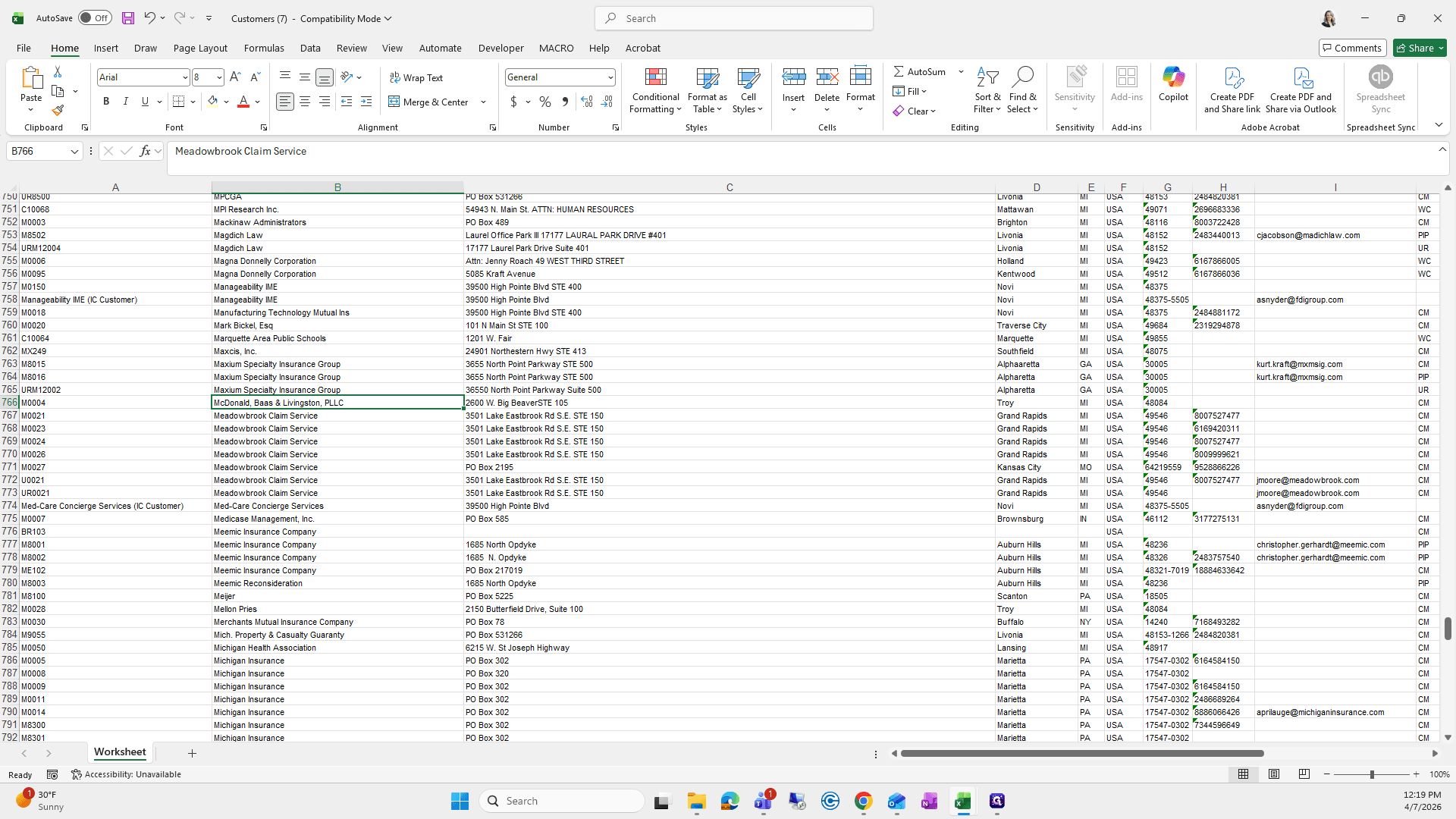Open Conditional Formatting options

[x=655, y=91]
